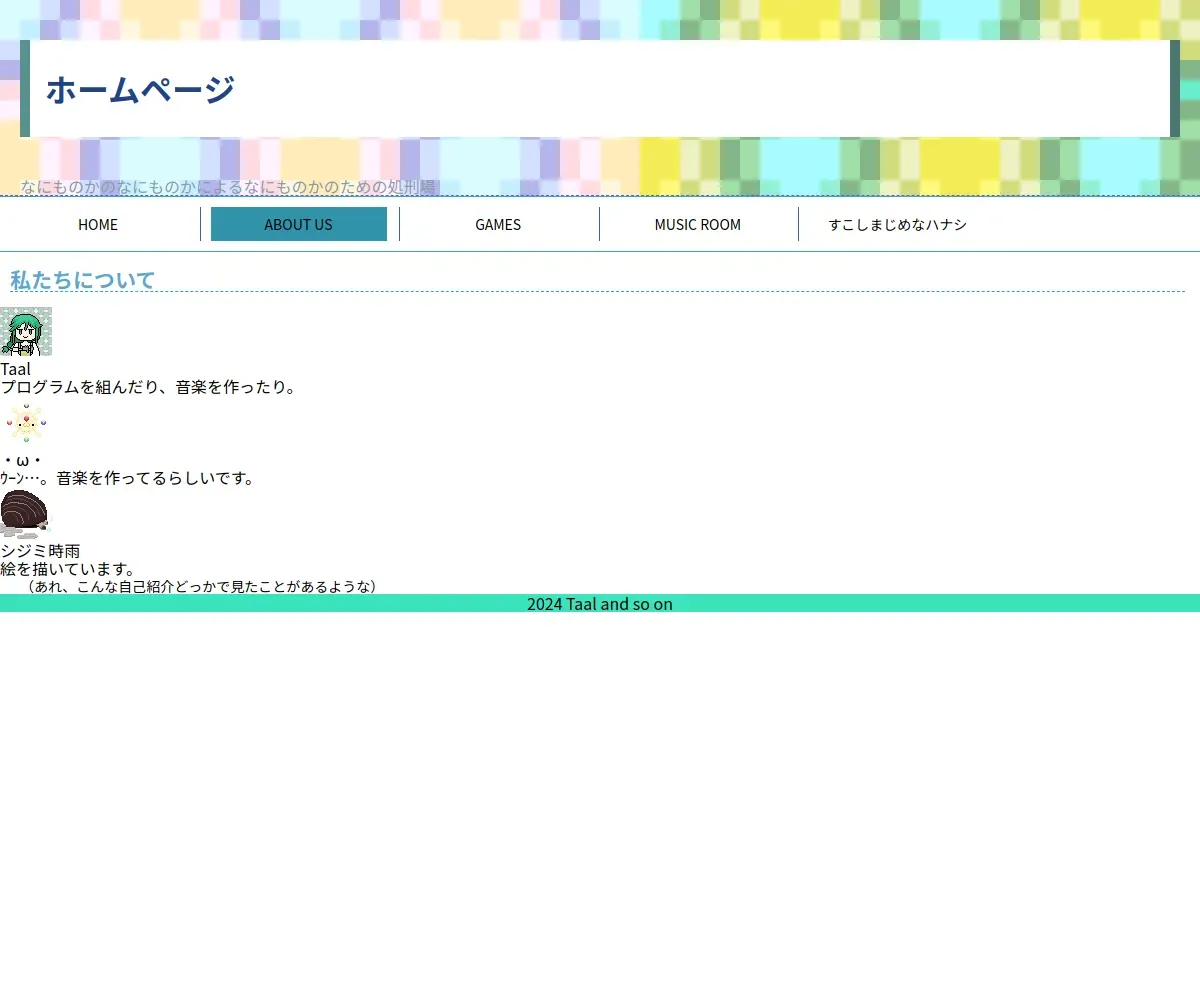The height and width of the screenshot is (1000, 1200).
Task: Open the HOME navigation item
Action: [x=98, y=224]
